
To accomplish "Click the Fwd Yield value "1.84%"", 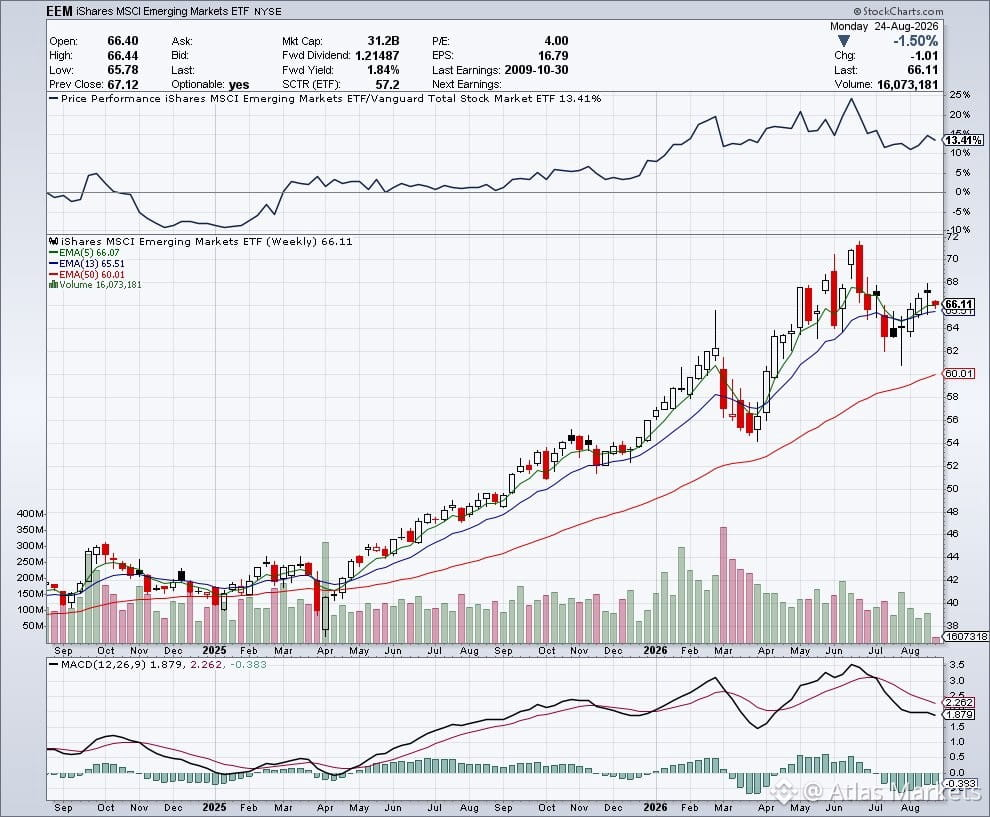I will click(x=383, y=70).
